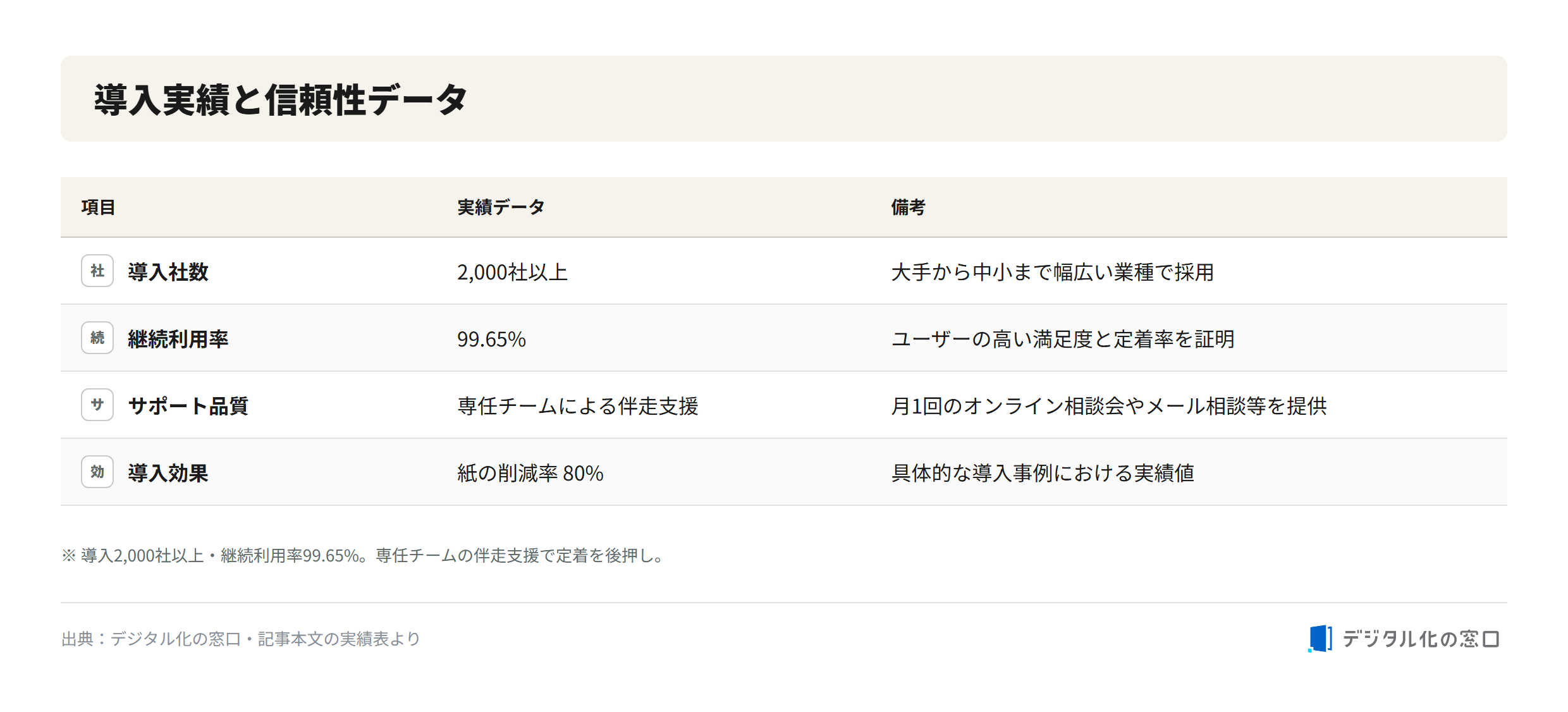Select the 備考 column header
This screenshot has width=1568, height=712.
pyautogui.click(x=908, y=207)
